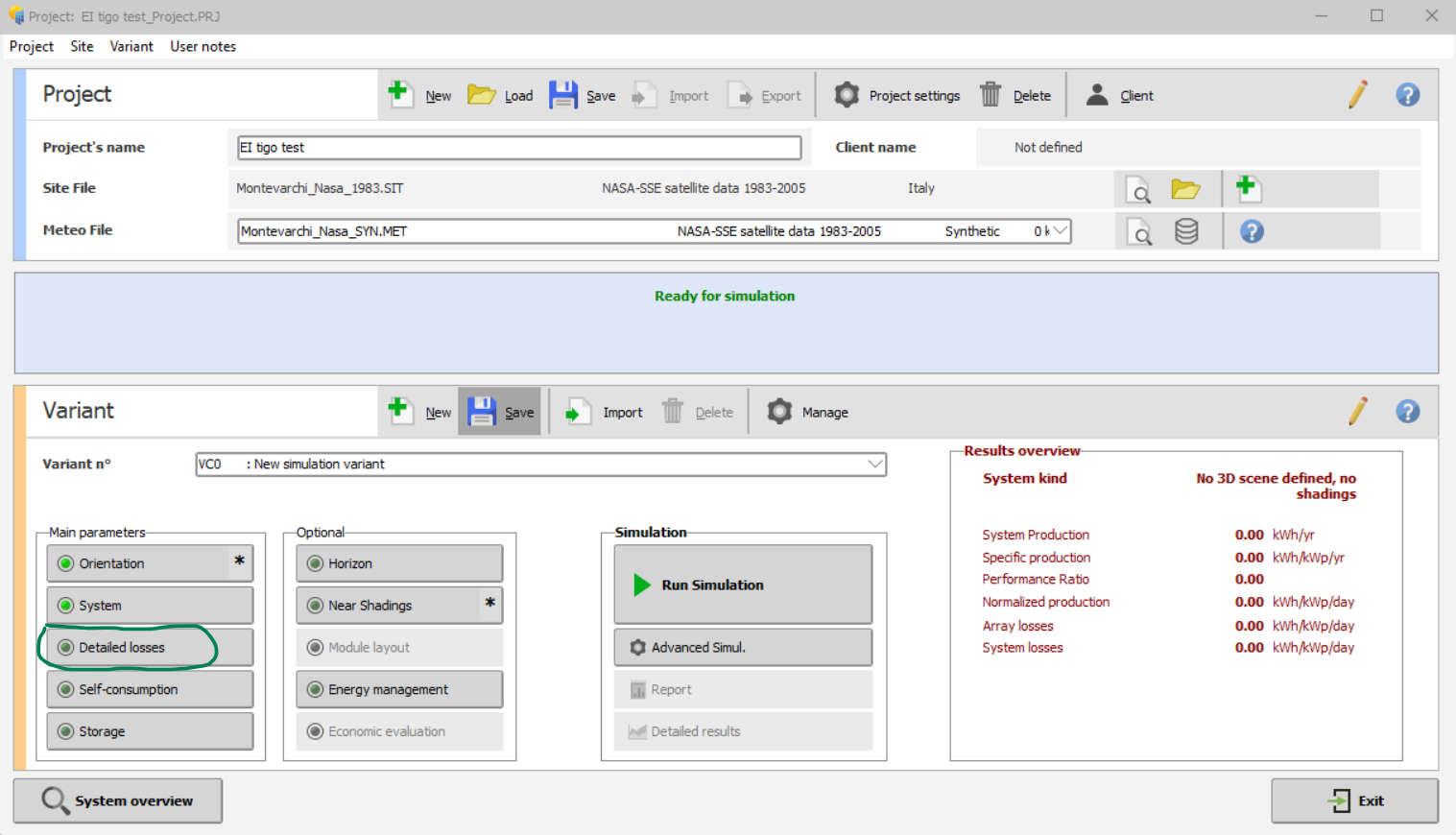1456x835 pixels.
Task: Open the User notes menu
Action: [x=203, y=46]
